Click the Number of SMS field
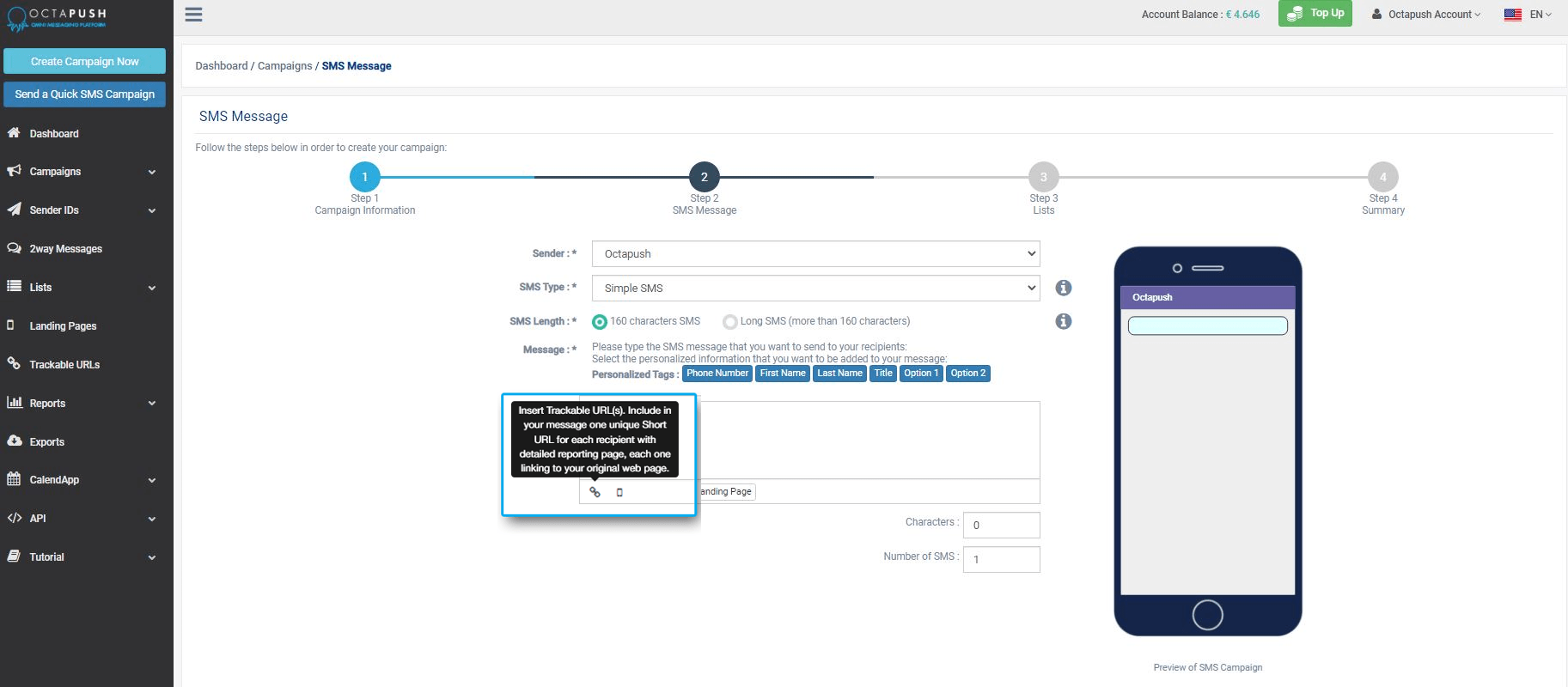The image size is (1568, 687). tap(1002, 559)
